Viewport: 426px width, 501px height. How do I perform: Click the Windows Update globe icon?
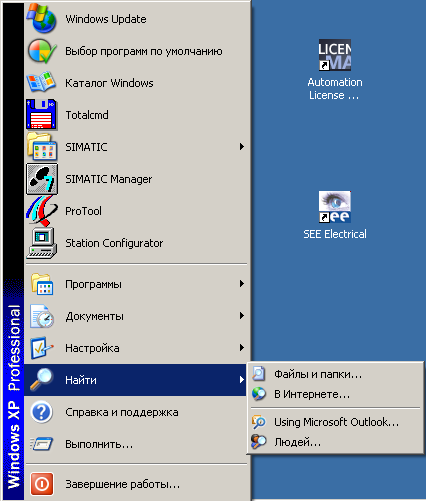(x=42, y=19)
